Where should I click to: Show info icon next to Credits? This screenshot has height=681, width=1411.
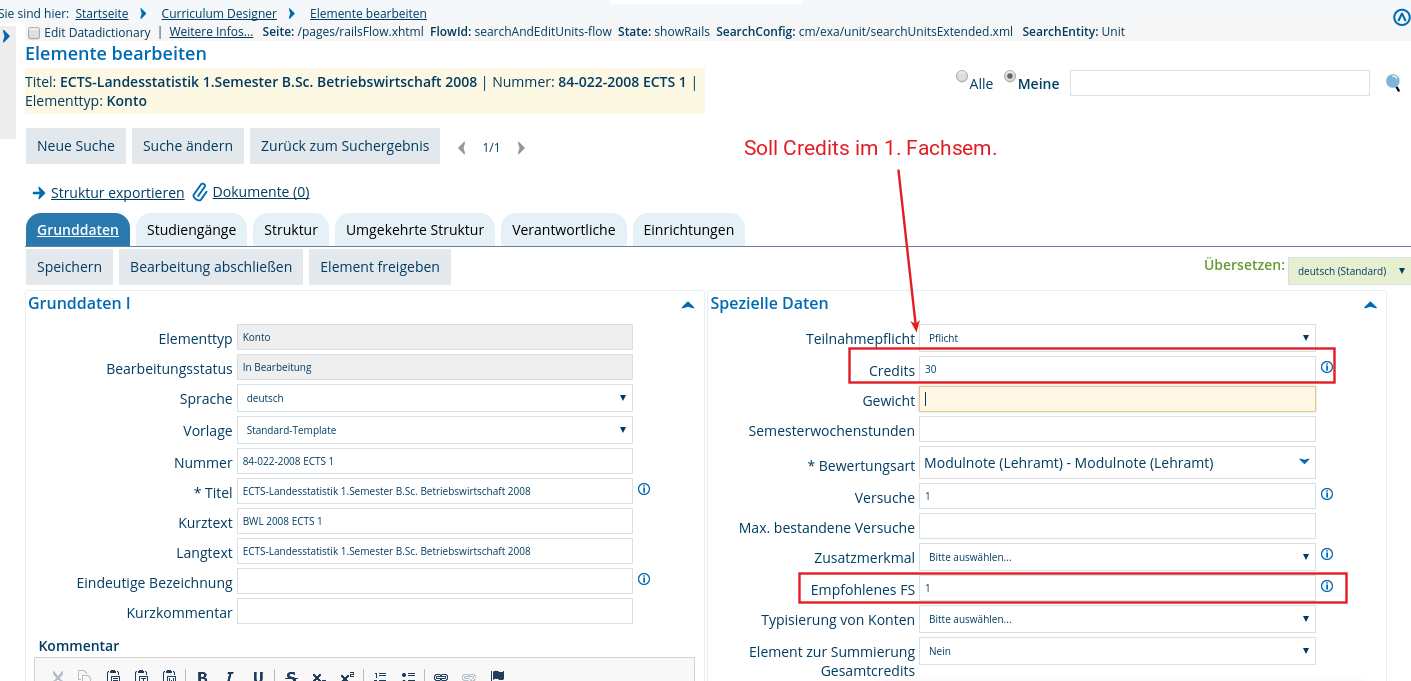(x=1327, y=367)
